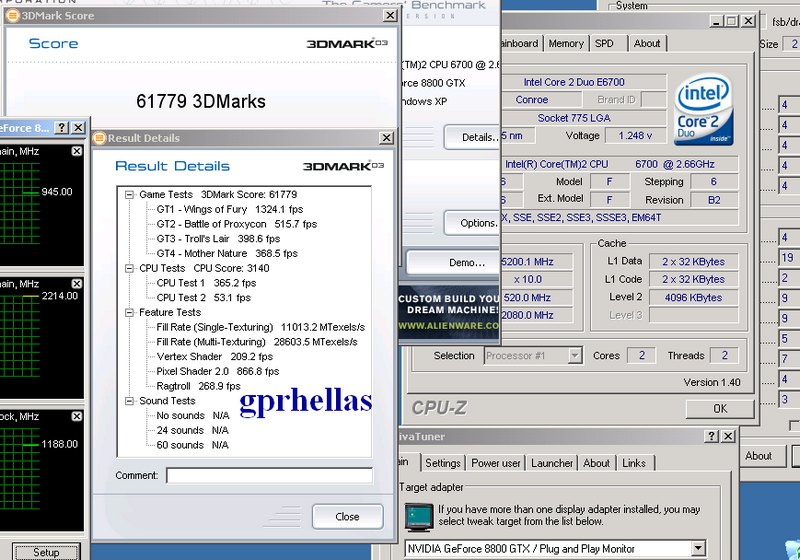Select GT2 - Battle of Proxycon result
The width and height of the screenshot is (800, 560).
(237, 224)
